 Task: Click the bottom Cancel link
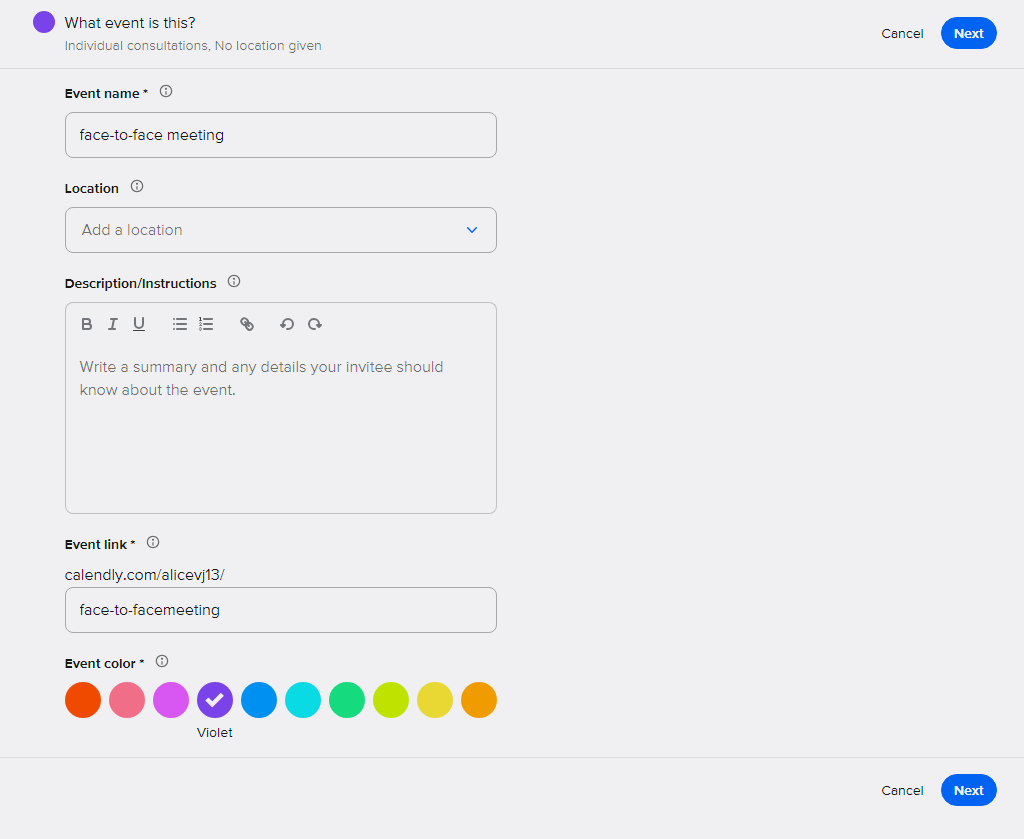point(902,791)
